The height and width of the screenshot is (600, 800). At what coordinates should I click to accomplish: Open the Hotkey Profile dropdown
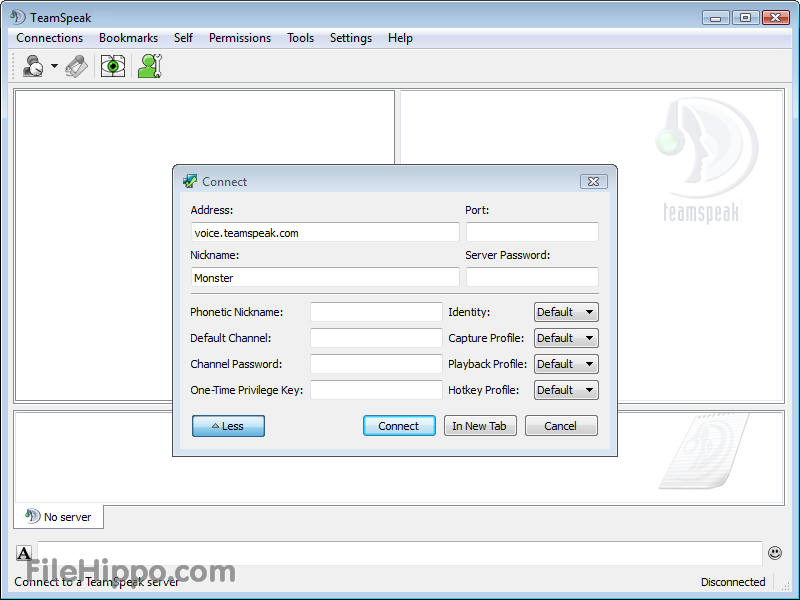(566, 390)
